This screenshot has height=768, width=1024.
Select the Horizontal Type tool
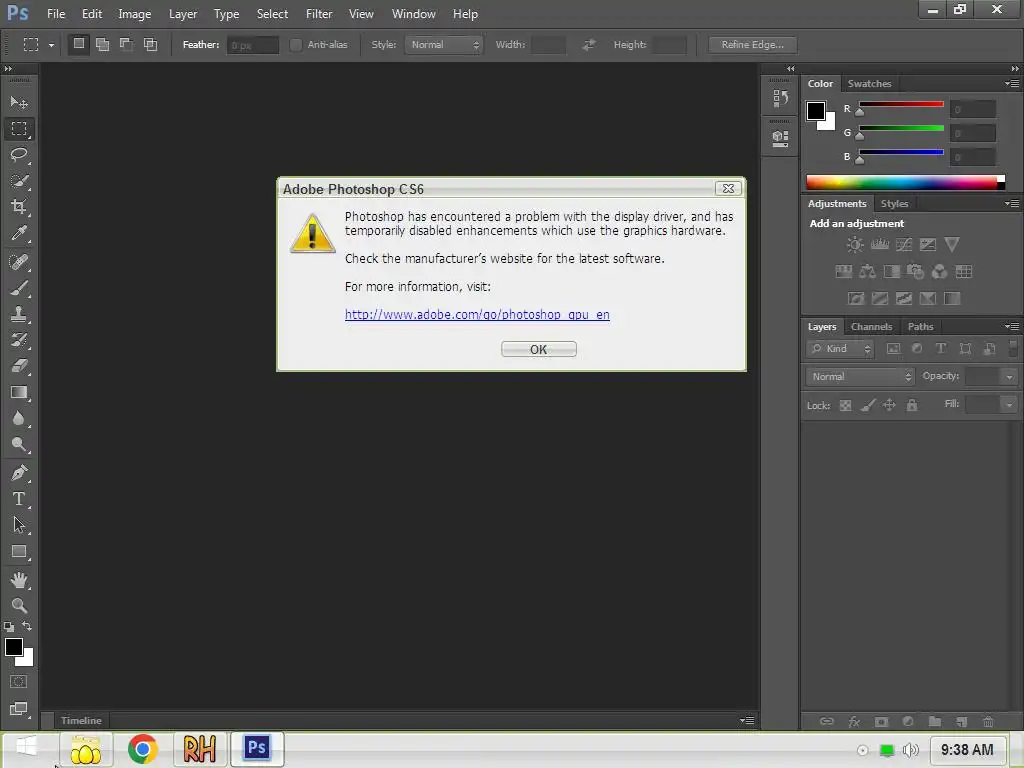point(19,499)
